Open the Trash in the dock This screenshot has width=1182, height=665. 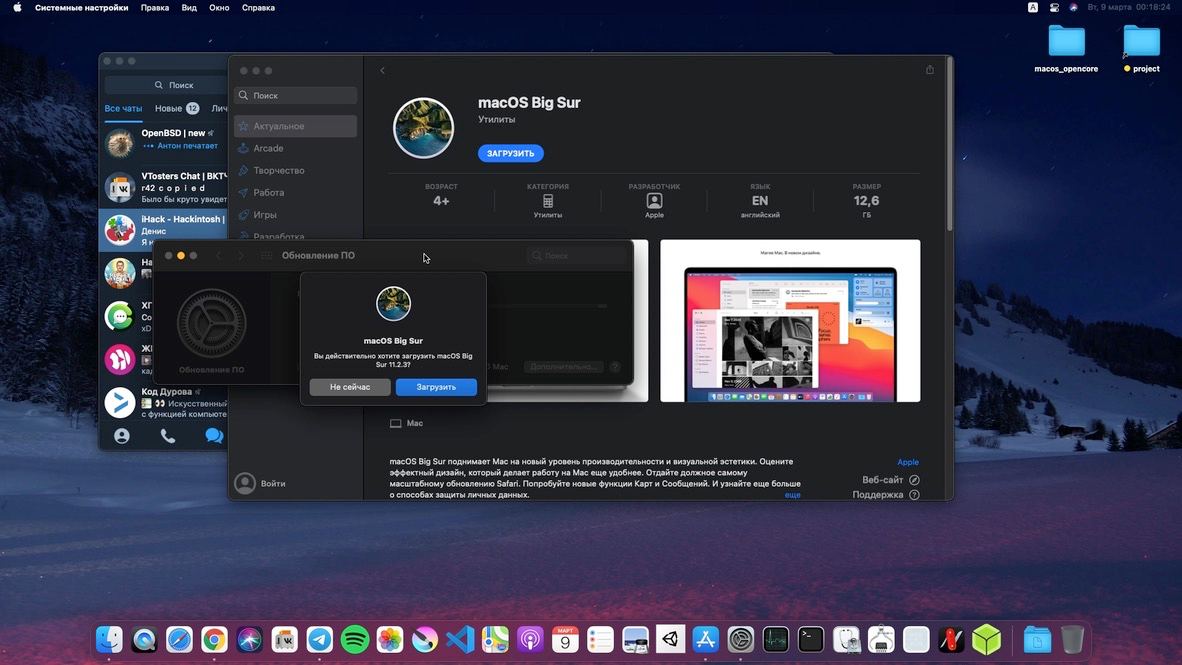point(1072,640)
